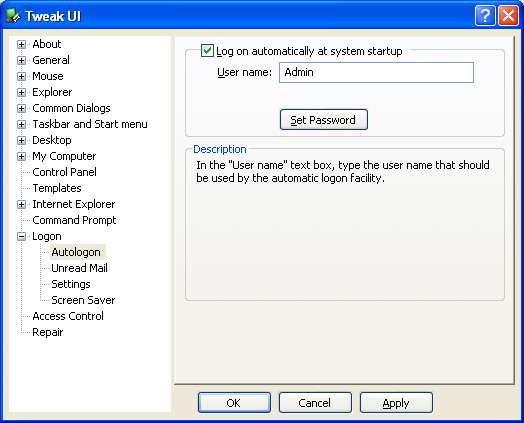Image resolution: width=524 pixels, height=423 pixels.
Task: Expand the Mouse node
Action: [21, 77]
